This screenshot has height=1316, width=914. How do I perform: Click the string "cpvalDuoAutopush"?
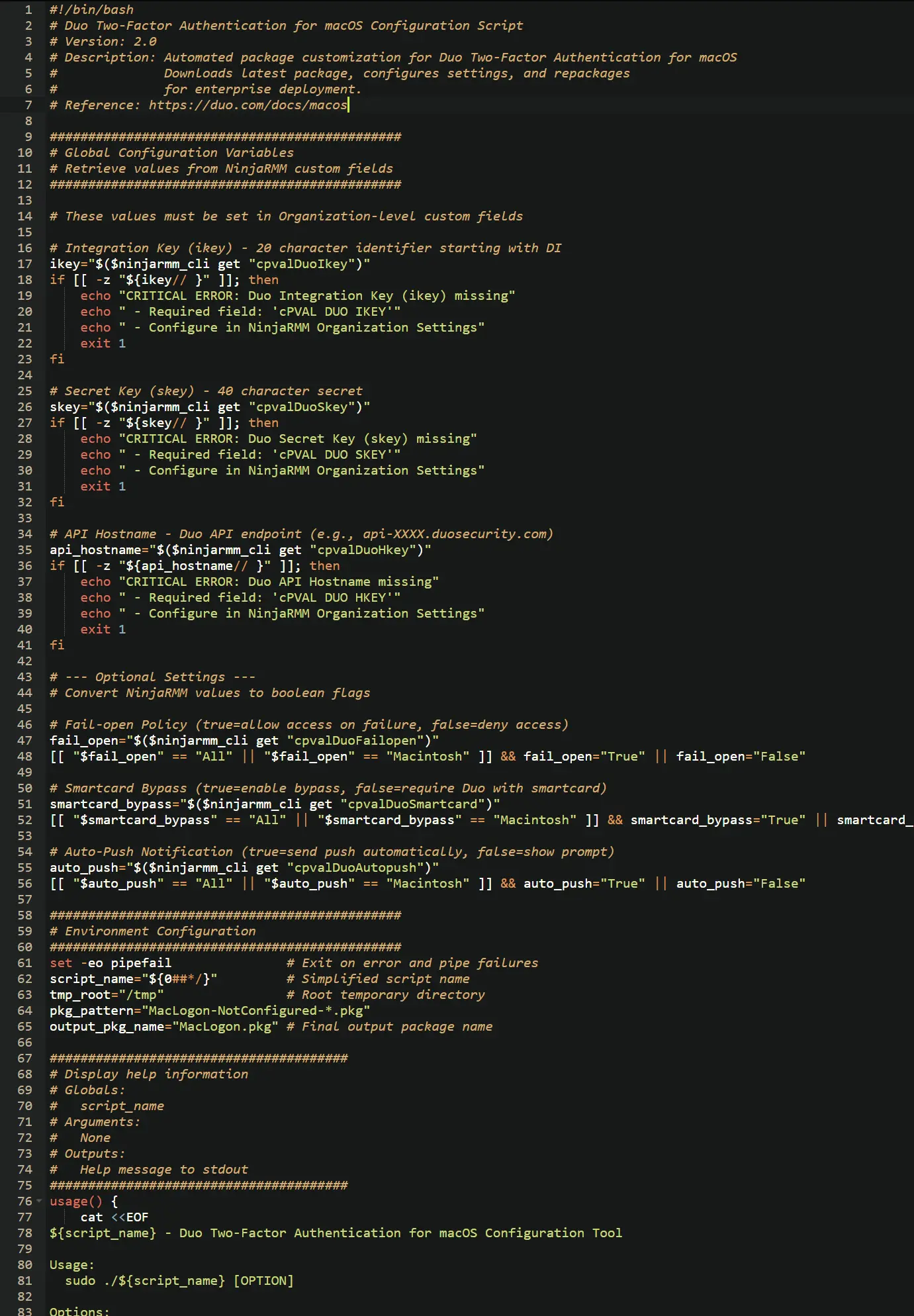click(355, 867)
